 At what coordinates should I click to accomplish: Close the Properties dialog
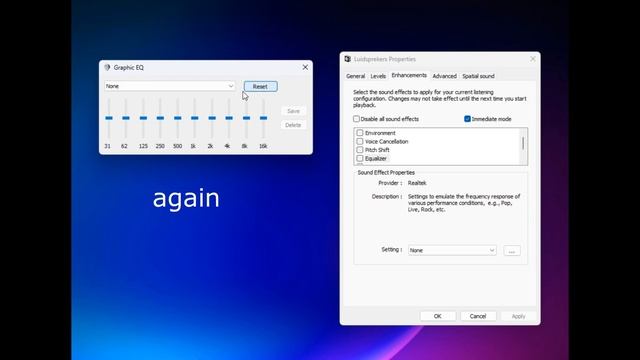533,59
